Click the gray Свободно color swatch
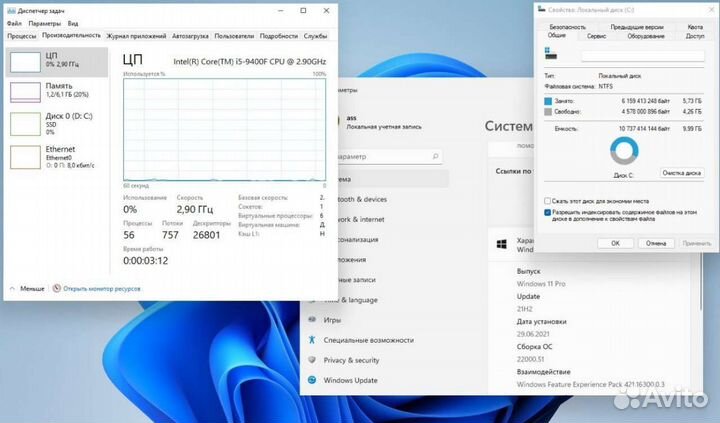720x423 pixels. point(548,112)
